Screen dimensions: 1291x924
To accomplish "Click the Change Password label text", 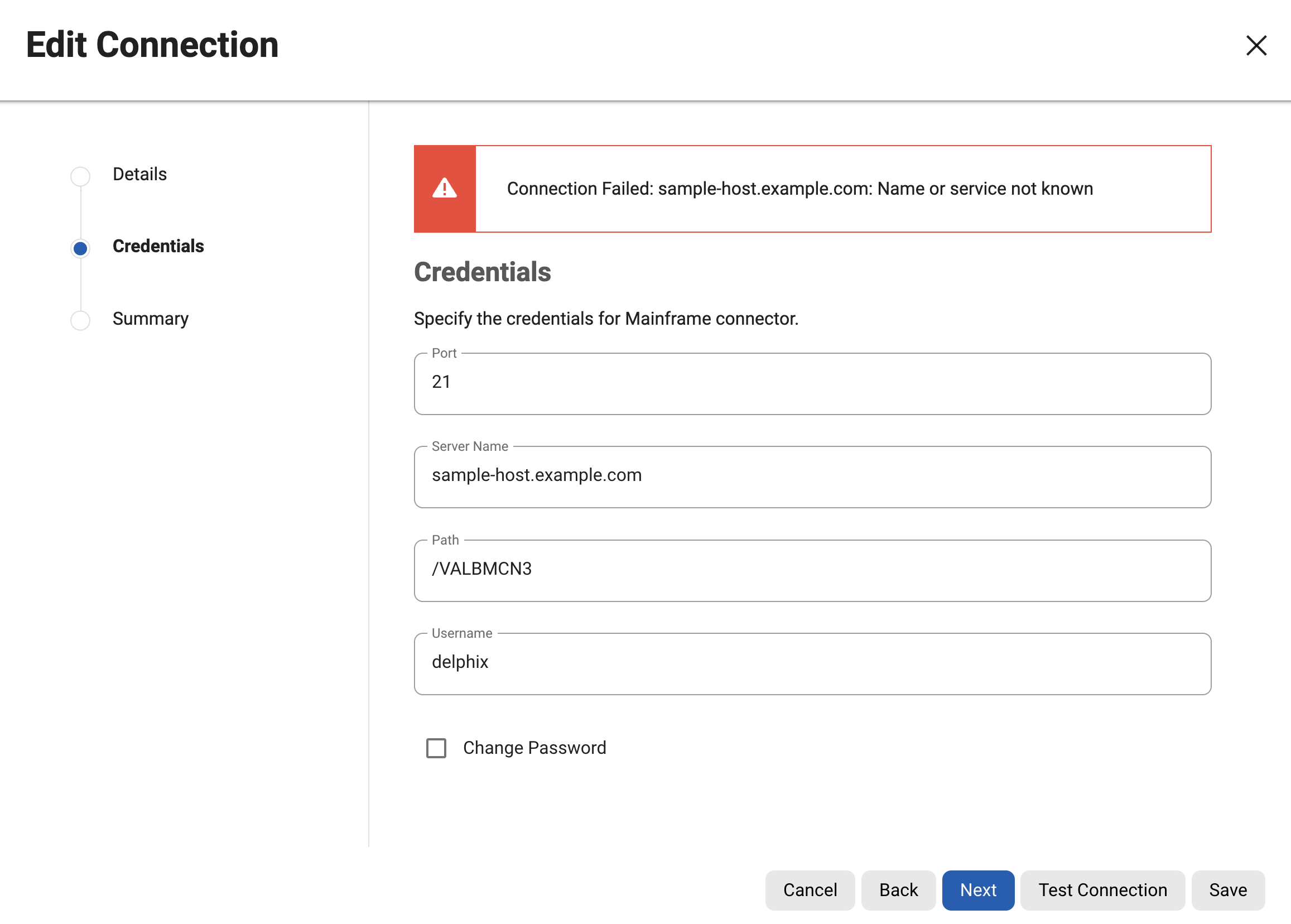I will click(x=534, y=748).
